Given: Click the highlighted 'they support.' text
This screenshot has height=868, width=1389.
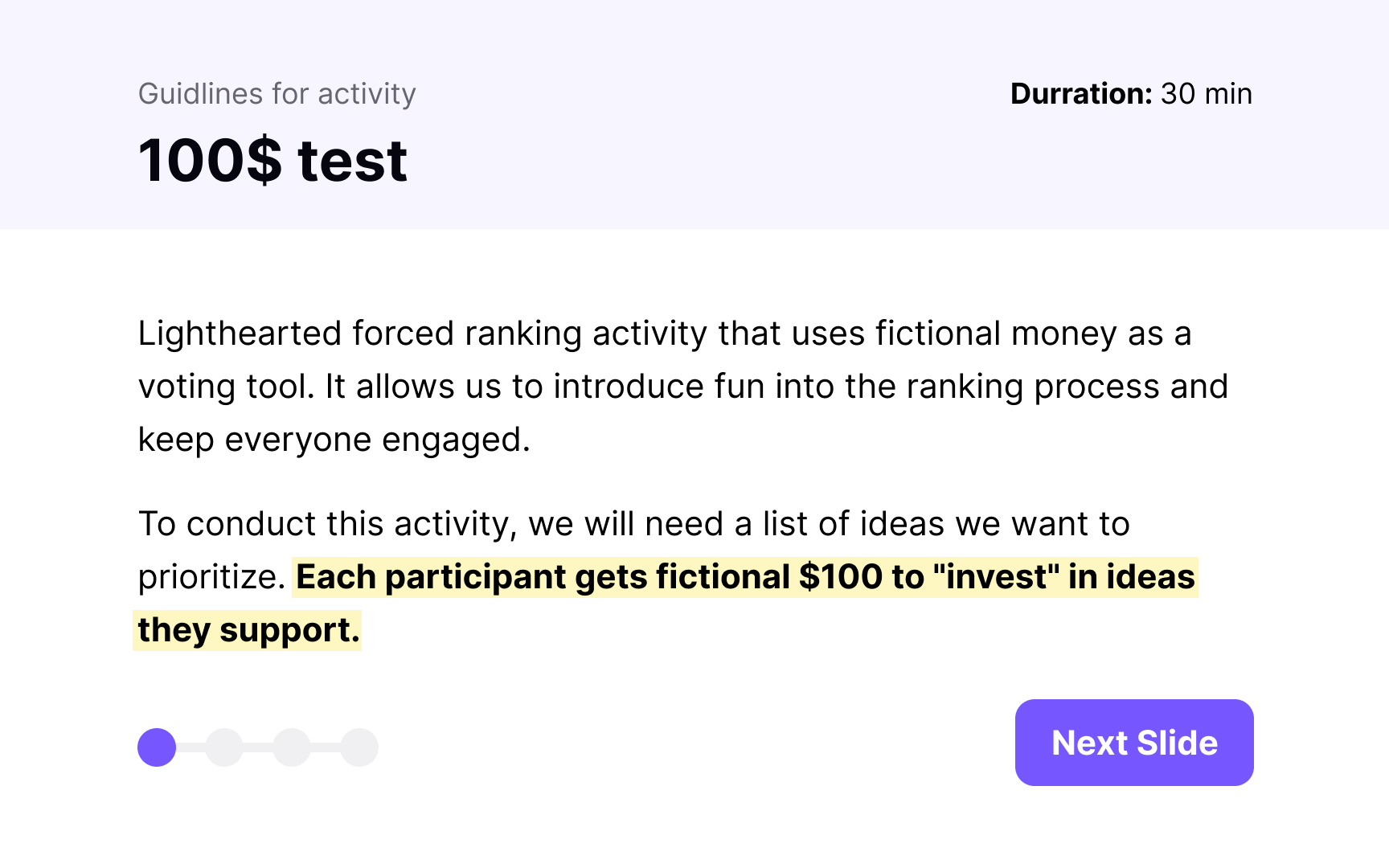Looking at the screenshot, I should 248,630.
